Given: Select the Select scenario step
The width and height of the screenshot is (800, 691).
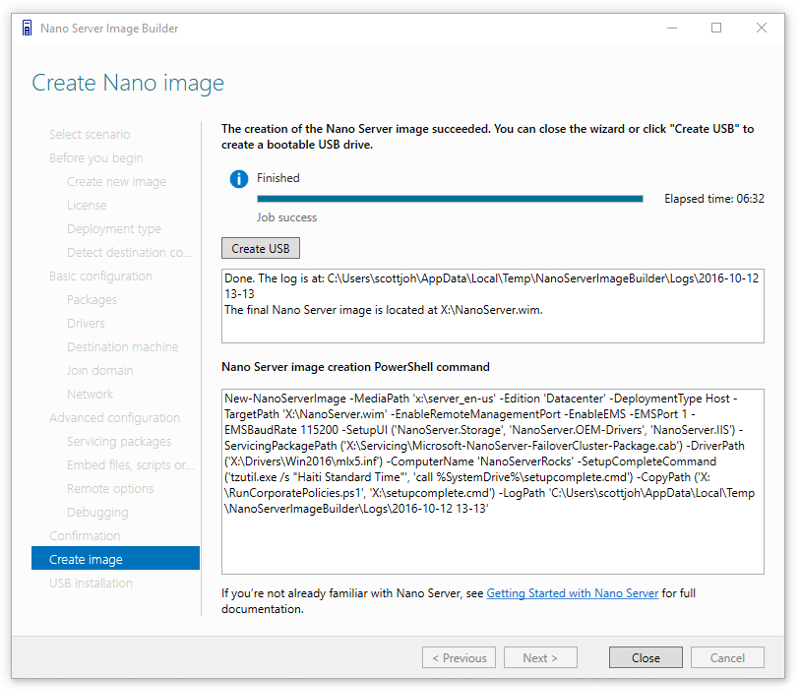Looking at the screenshot, I should tap(89, 134).
